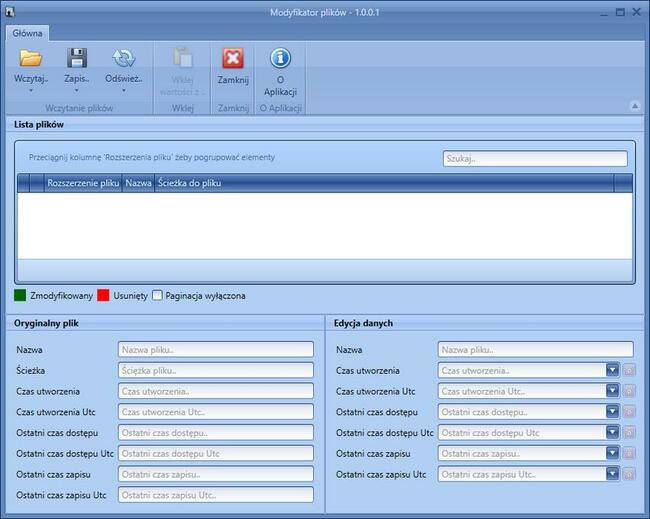Click the green Zmodyfikowany color square
The width and height of the screenshot is (650, 519).
click(x=21, y=296)
